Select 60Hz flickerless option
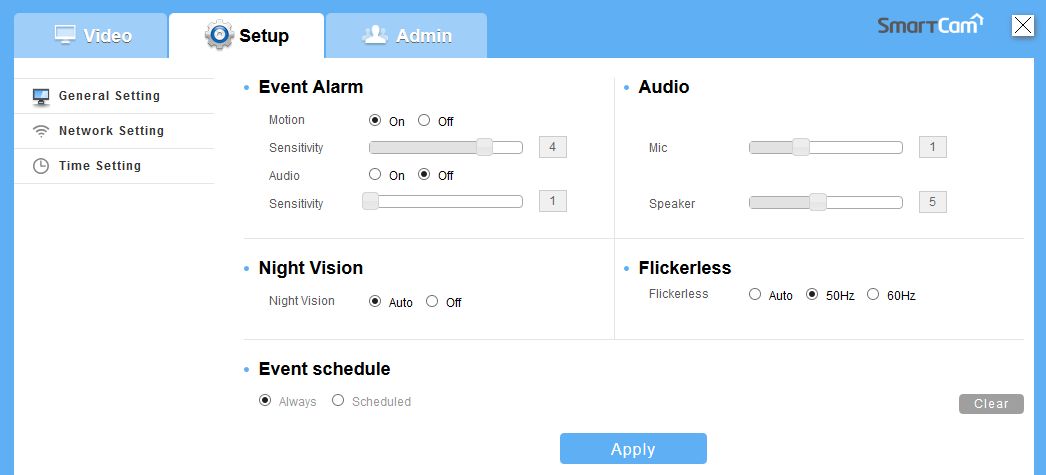Screen dimensions: 1046x475 point(873,295)
